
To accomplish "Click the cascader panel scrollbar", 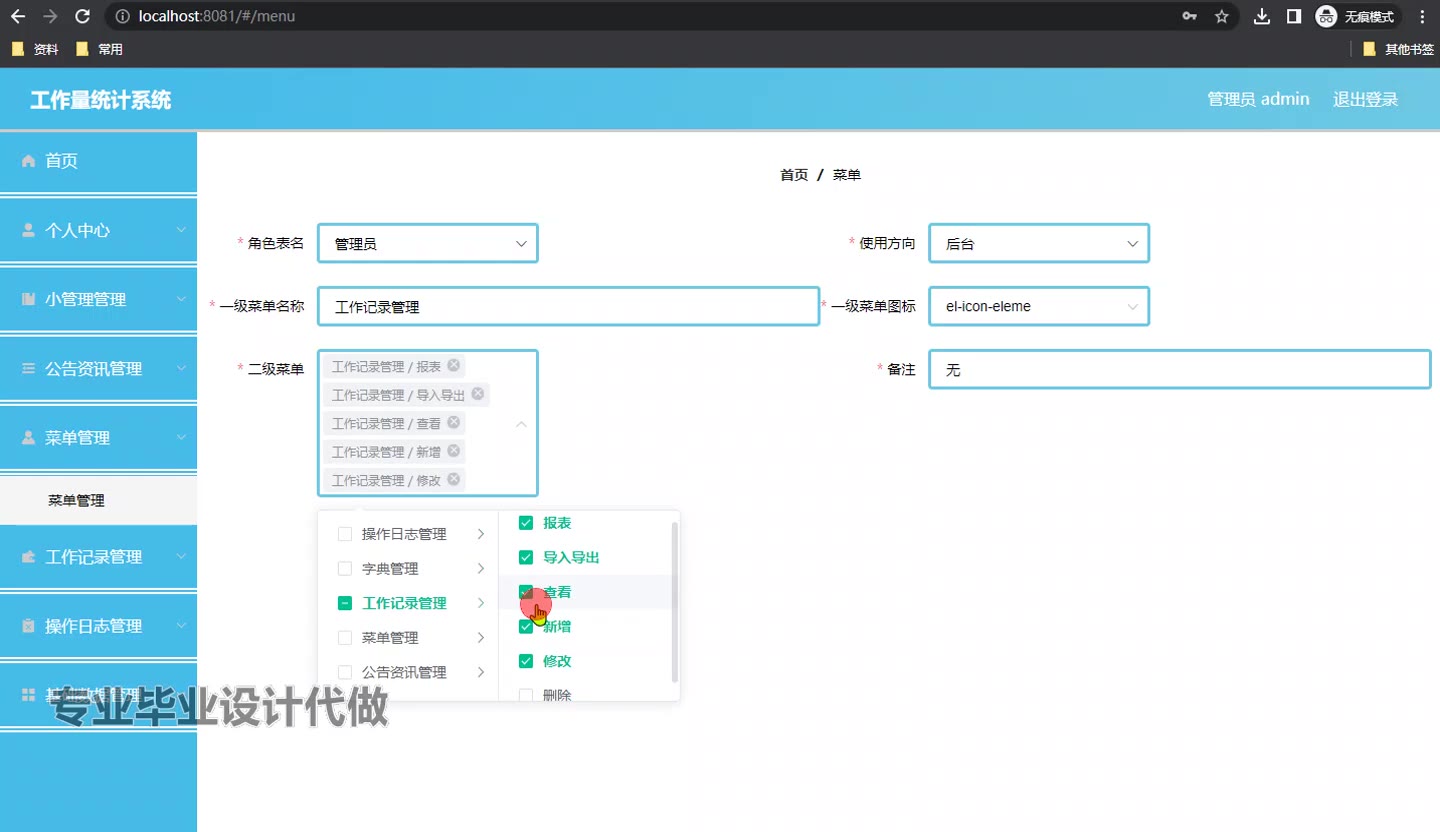I will pos(675,600).
